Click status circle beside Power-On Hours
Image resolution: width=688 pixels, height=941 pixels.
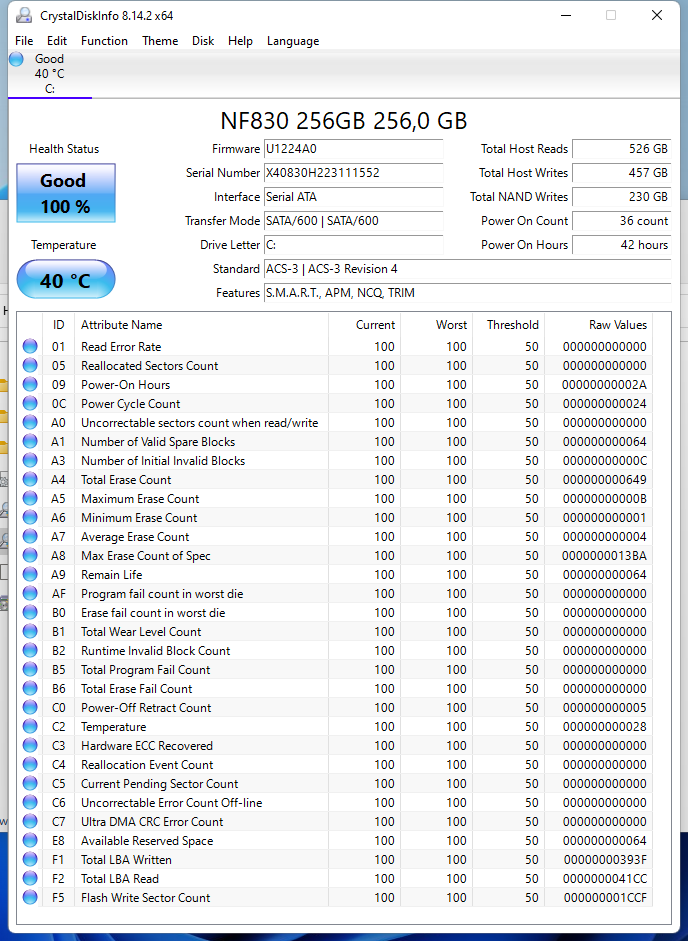pyautogui.click(x=30, y=384)
